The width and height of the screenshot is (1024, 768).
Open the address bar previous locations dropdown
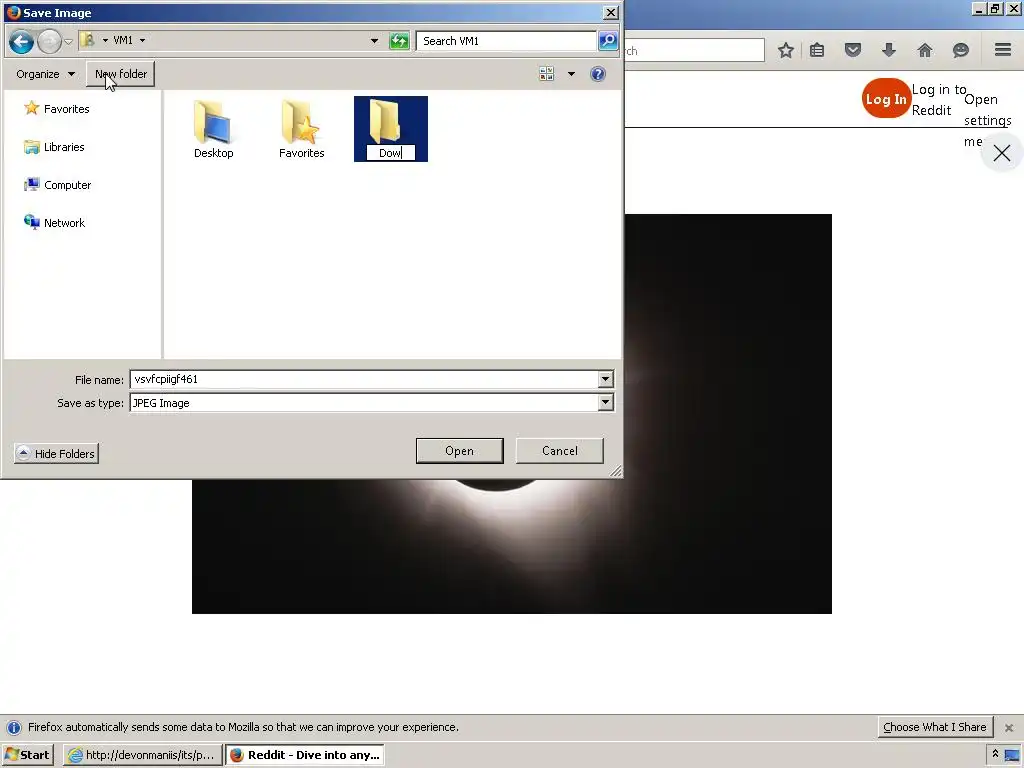(374, 40)
